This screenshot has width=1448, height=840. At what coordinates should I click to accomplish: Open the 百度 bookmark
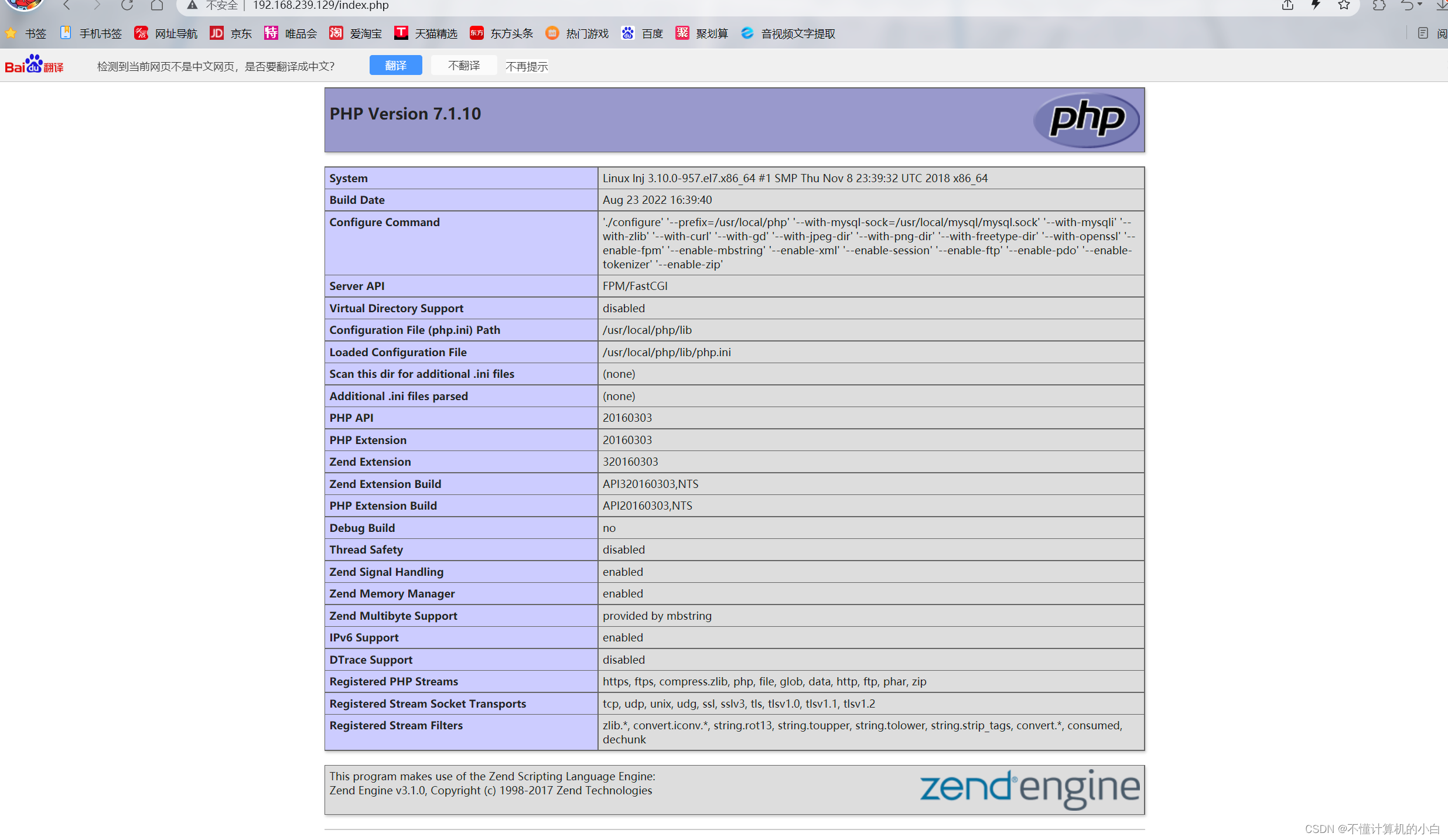click(x=642, y=33)
